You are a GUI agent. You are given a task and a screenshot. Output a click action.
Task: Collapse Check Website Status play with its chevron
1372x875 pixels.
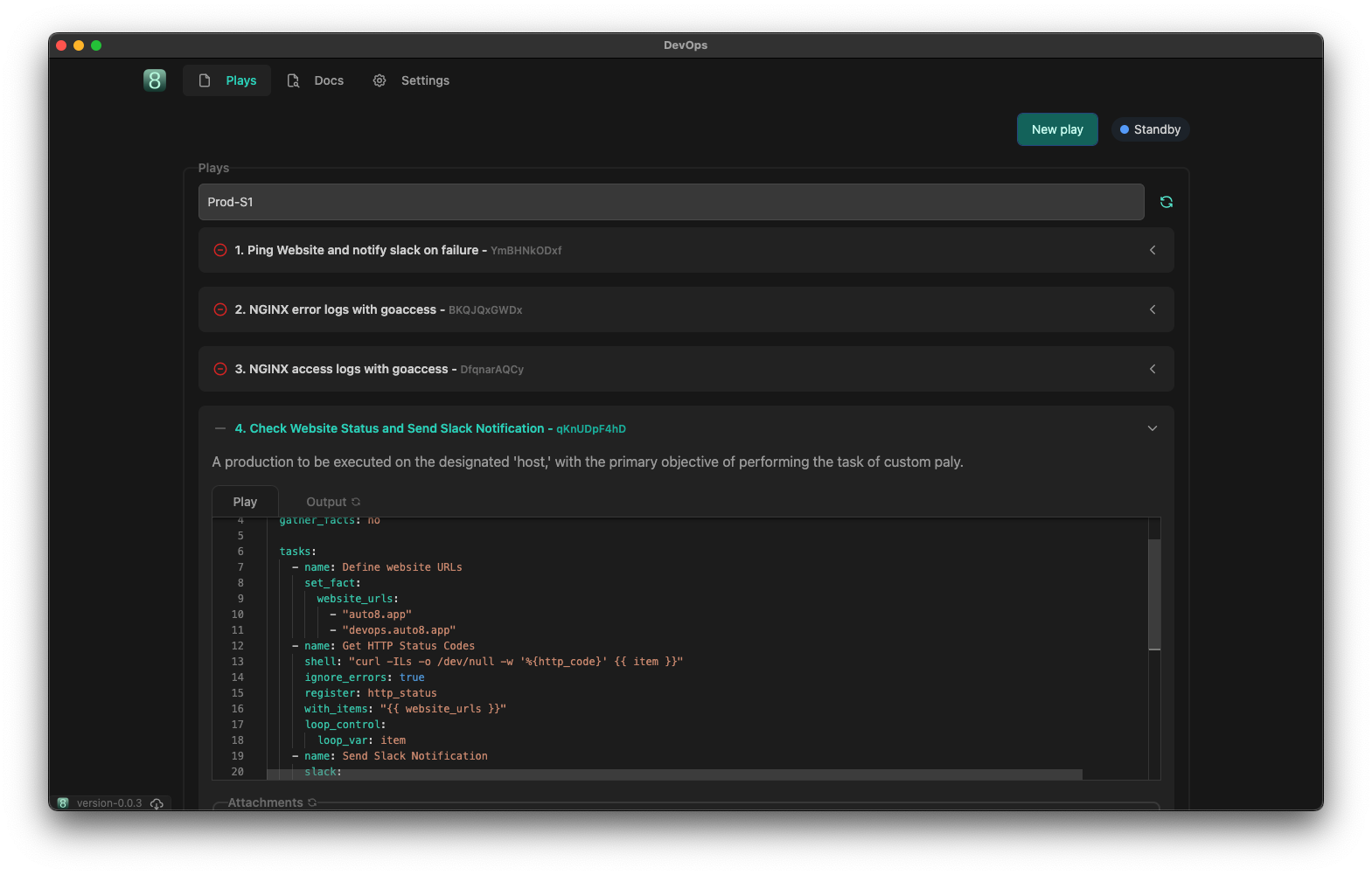click(x=1153, y=428)
